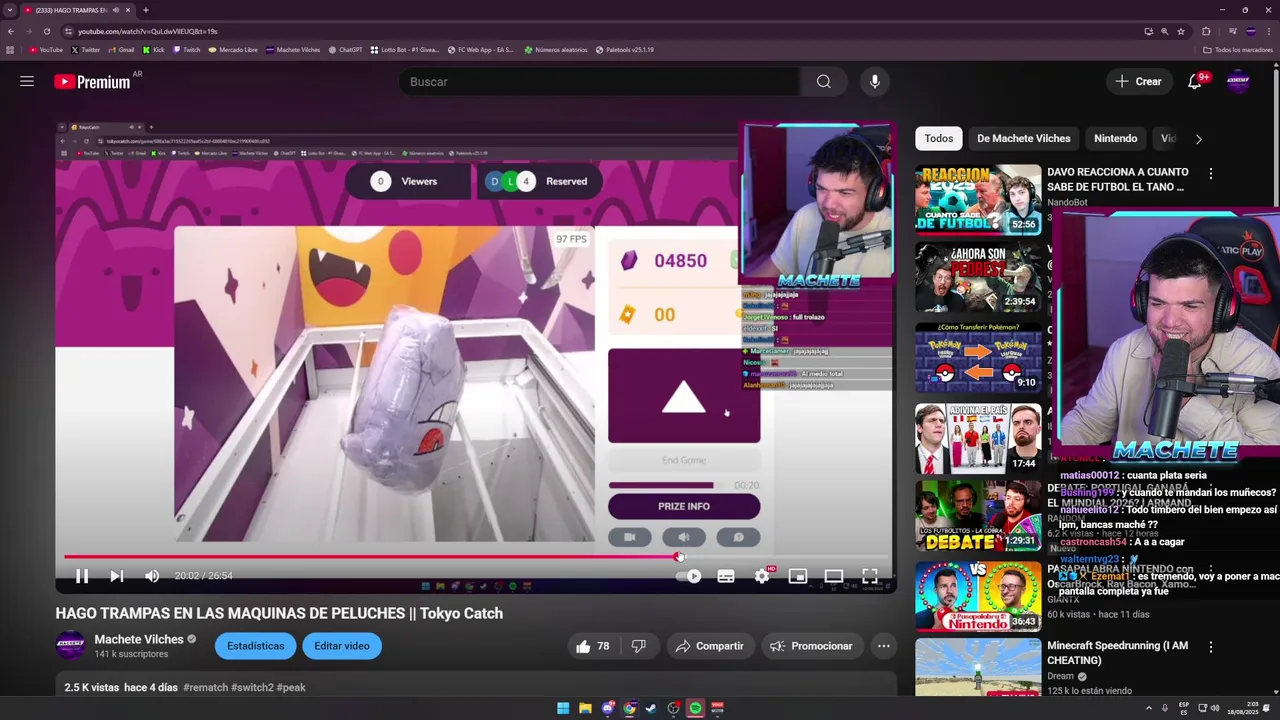Screen dimensions: 1280x720
Task: Select the Nintendo filter chip
Action: coord(1115,139)
